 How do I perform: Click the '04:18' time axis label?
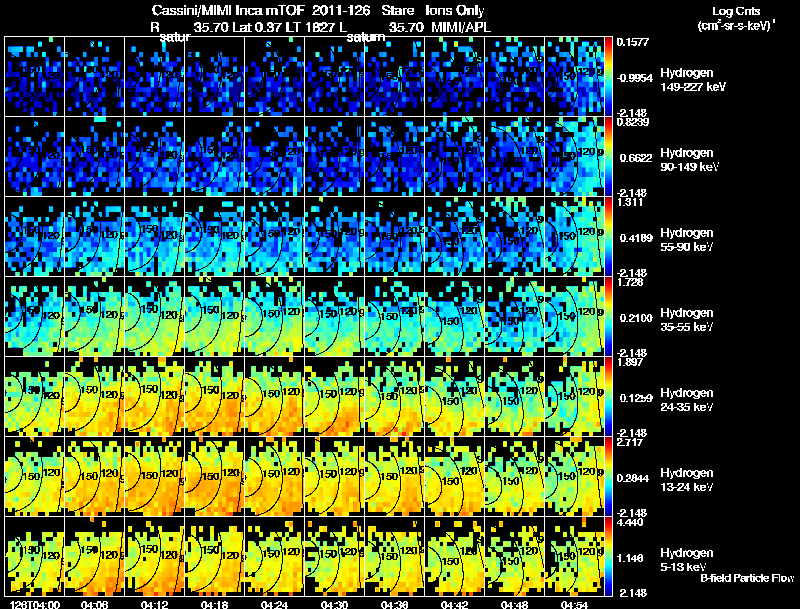215,604
